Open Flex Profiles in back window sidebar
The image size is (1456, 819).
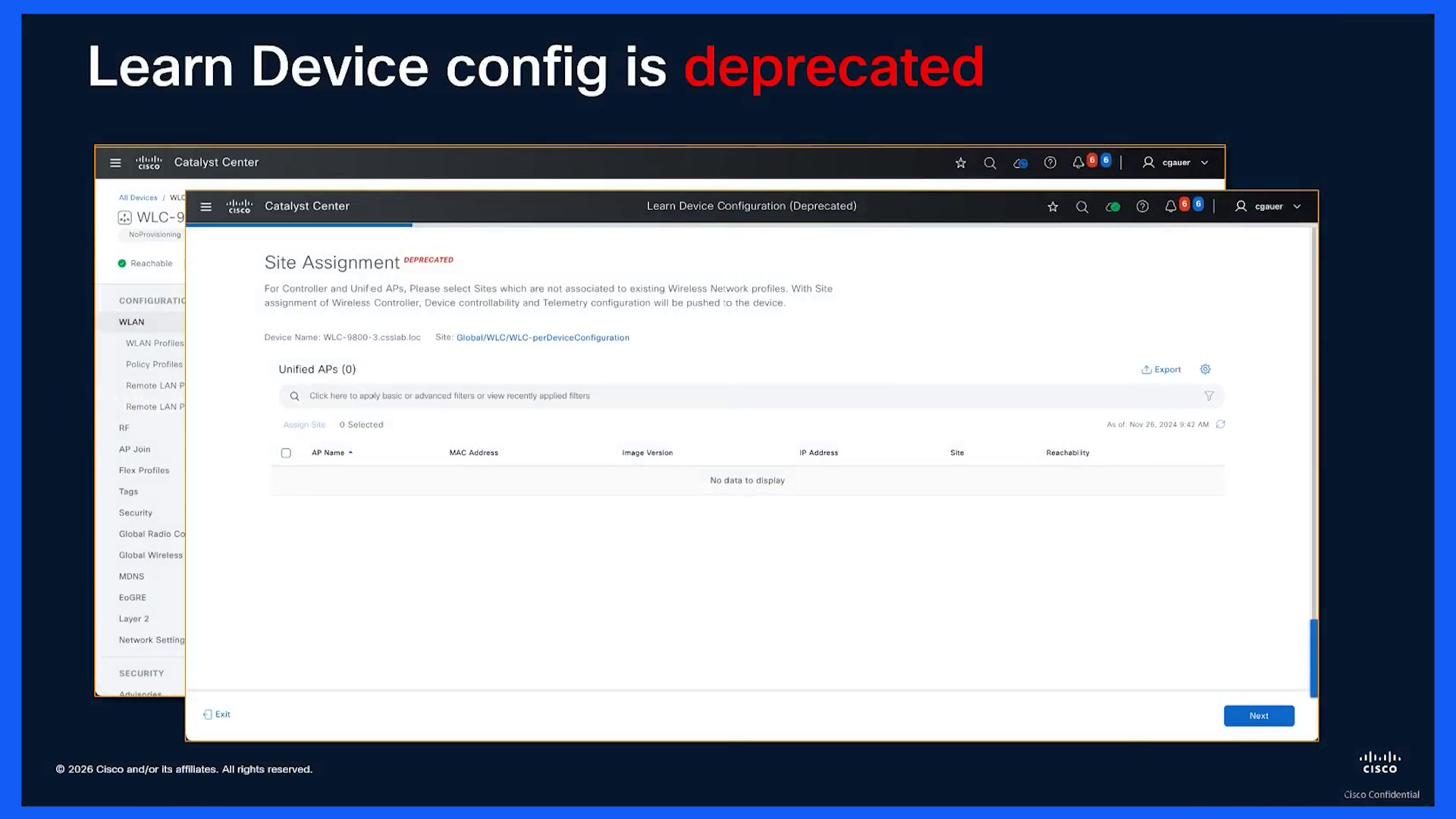(x=144, y=470)
